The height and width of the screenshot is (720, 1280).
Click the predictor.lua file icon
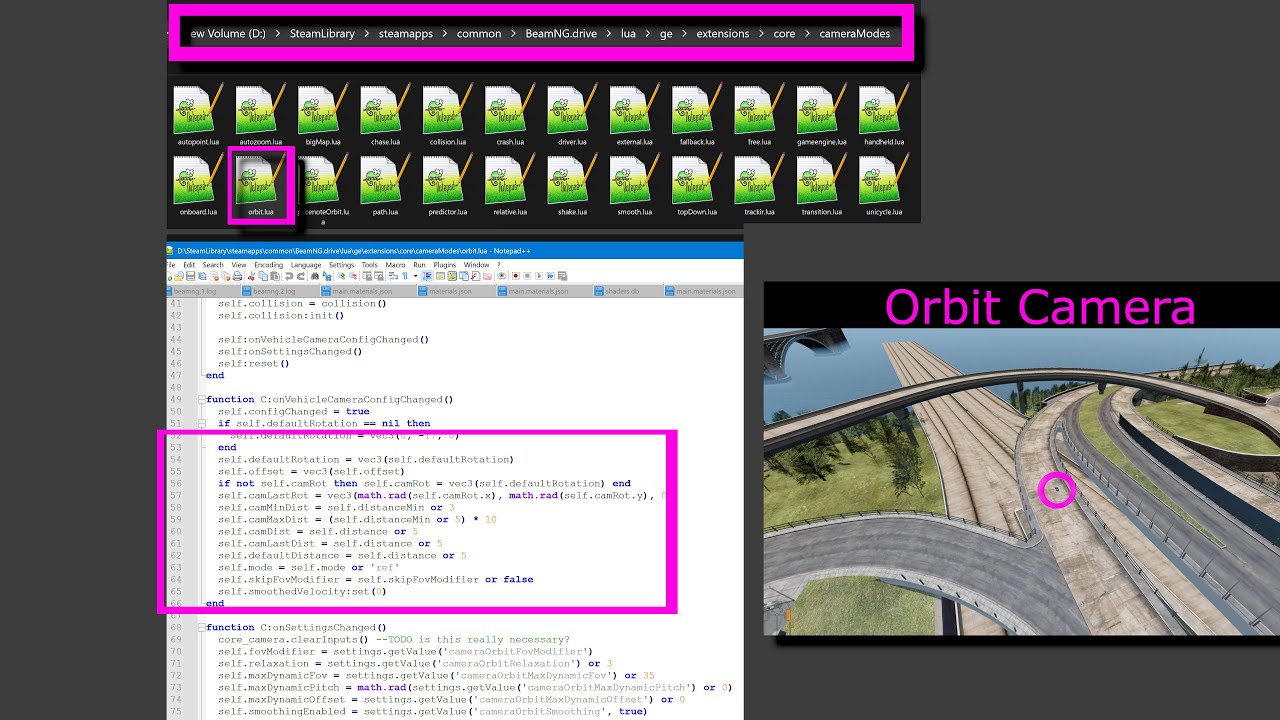point(447,179)
